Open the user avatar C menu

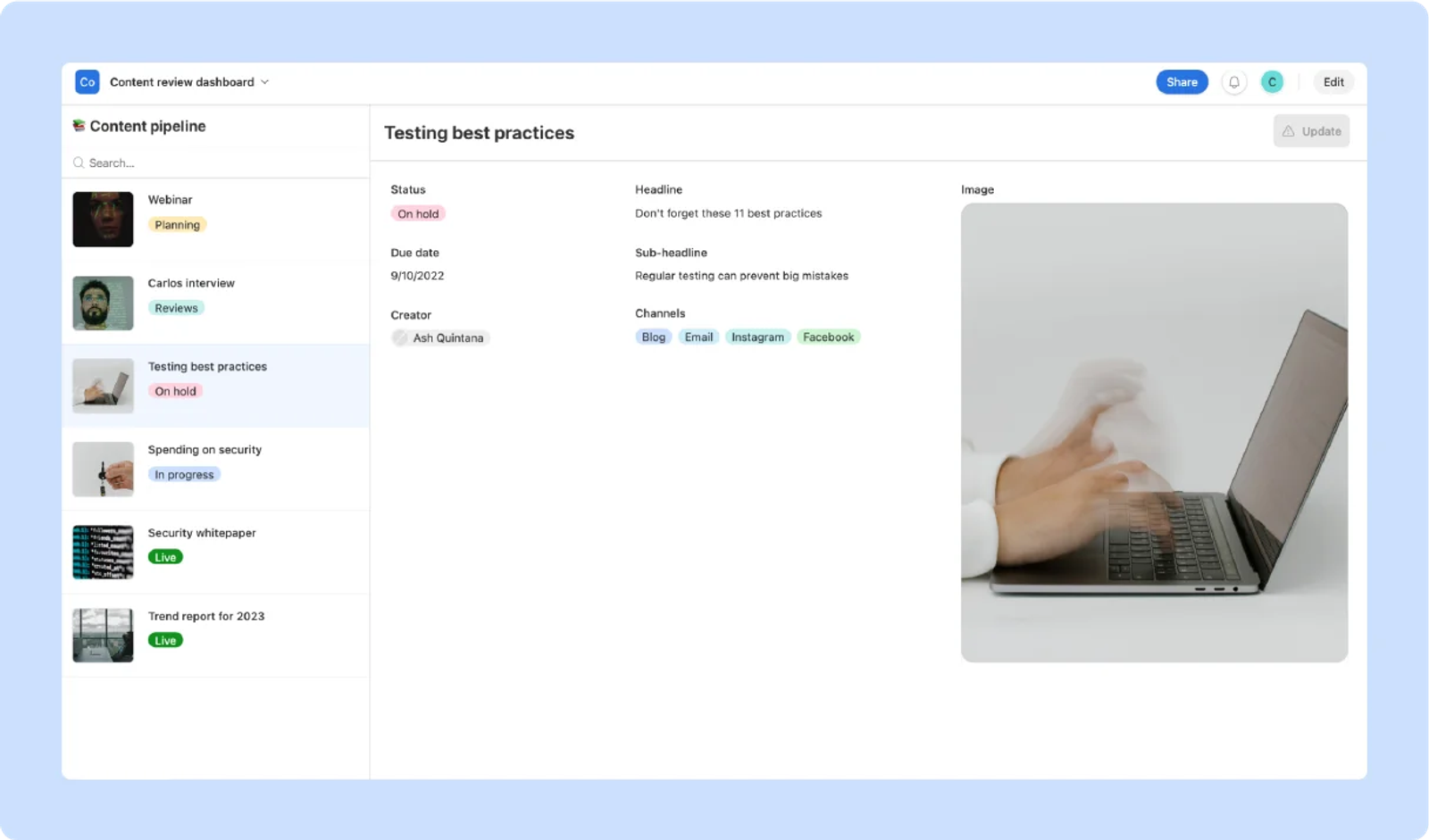1272,82
